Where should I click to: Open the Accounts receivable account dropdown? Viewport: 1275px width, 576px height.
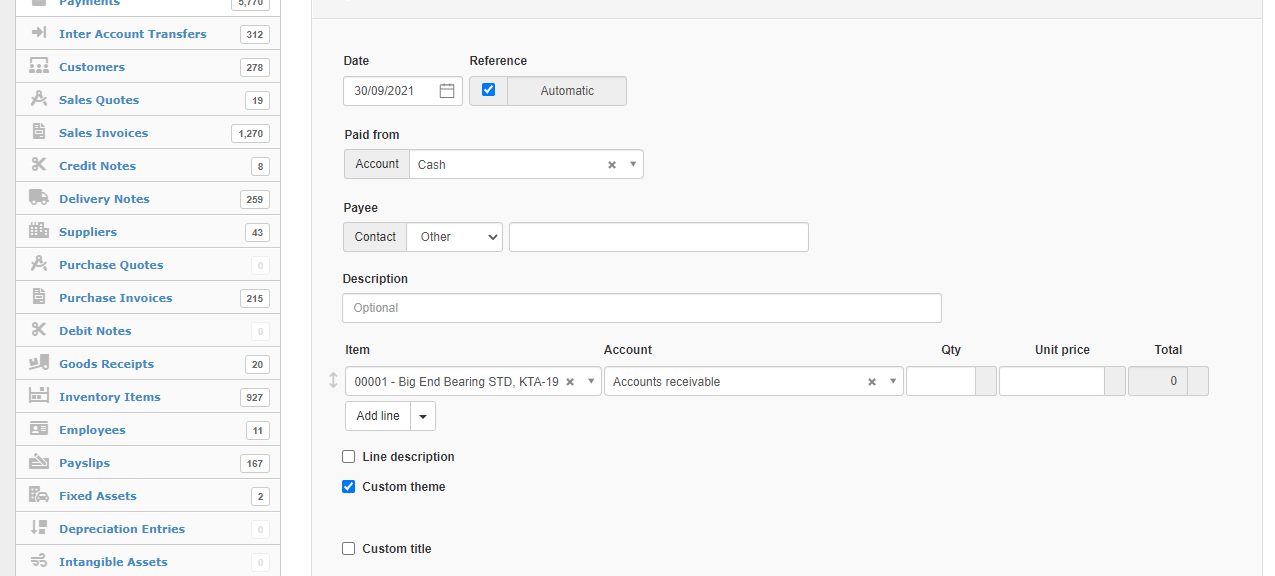[892, 382]
